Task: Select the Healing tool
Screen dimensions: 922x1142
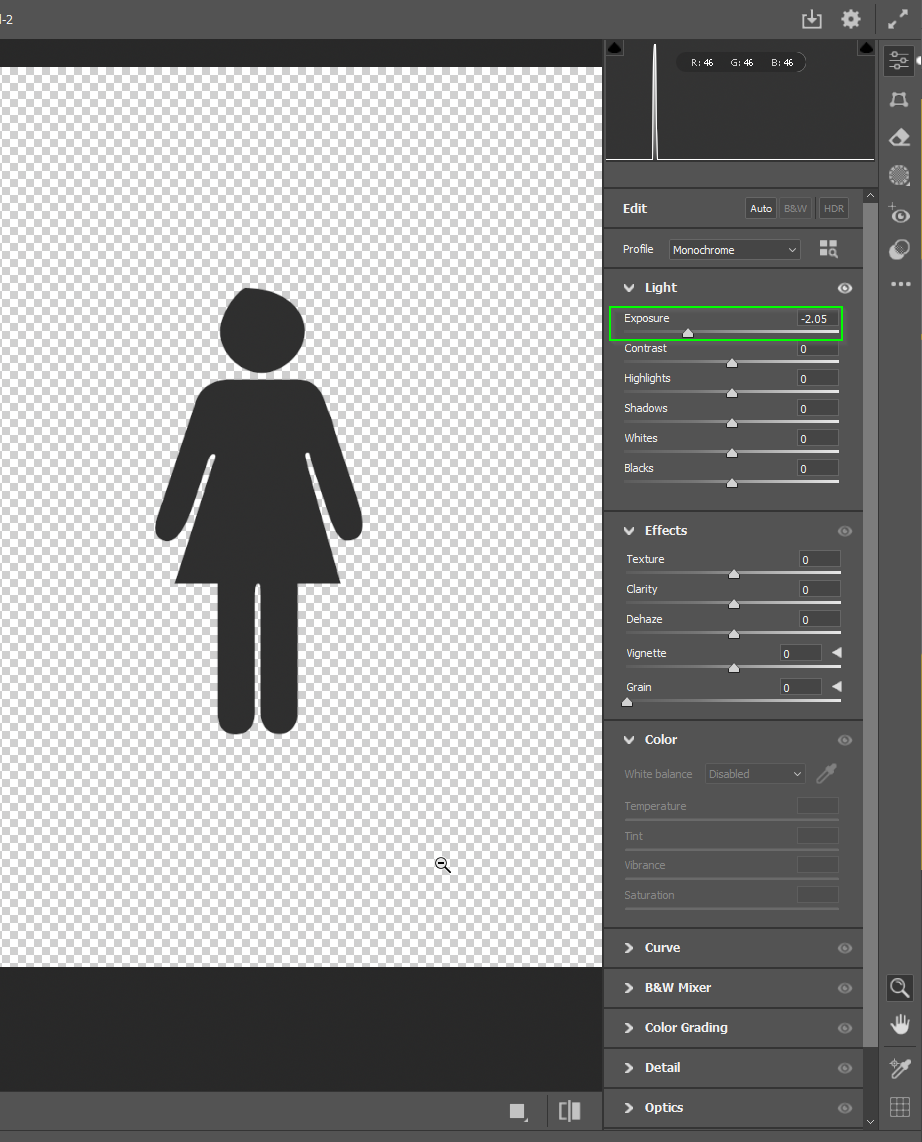Action: [x=898, y=137]
